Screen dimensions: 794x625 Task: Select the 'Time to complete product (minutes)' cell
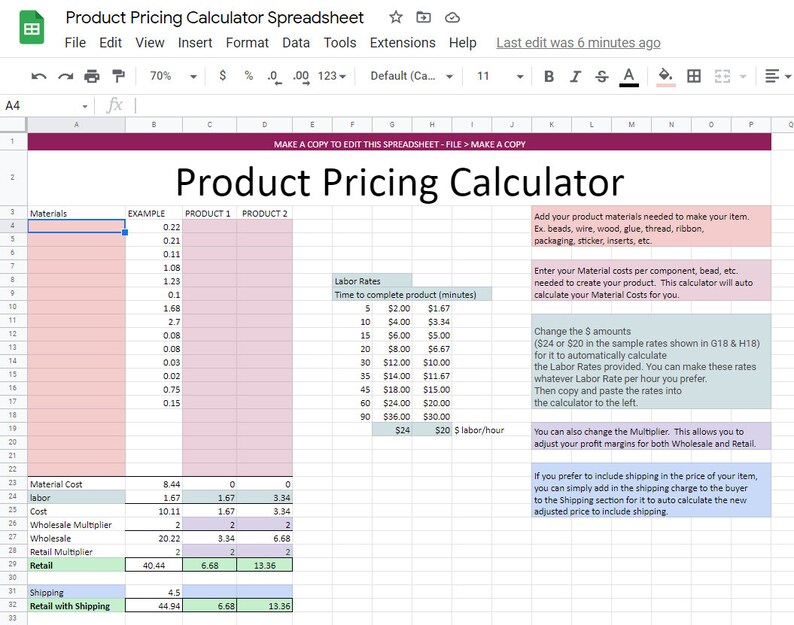(x=412, y=294)
